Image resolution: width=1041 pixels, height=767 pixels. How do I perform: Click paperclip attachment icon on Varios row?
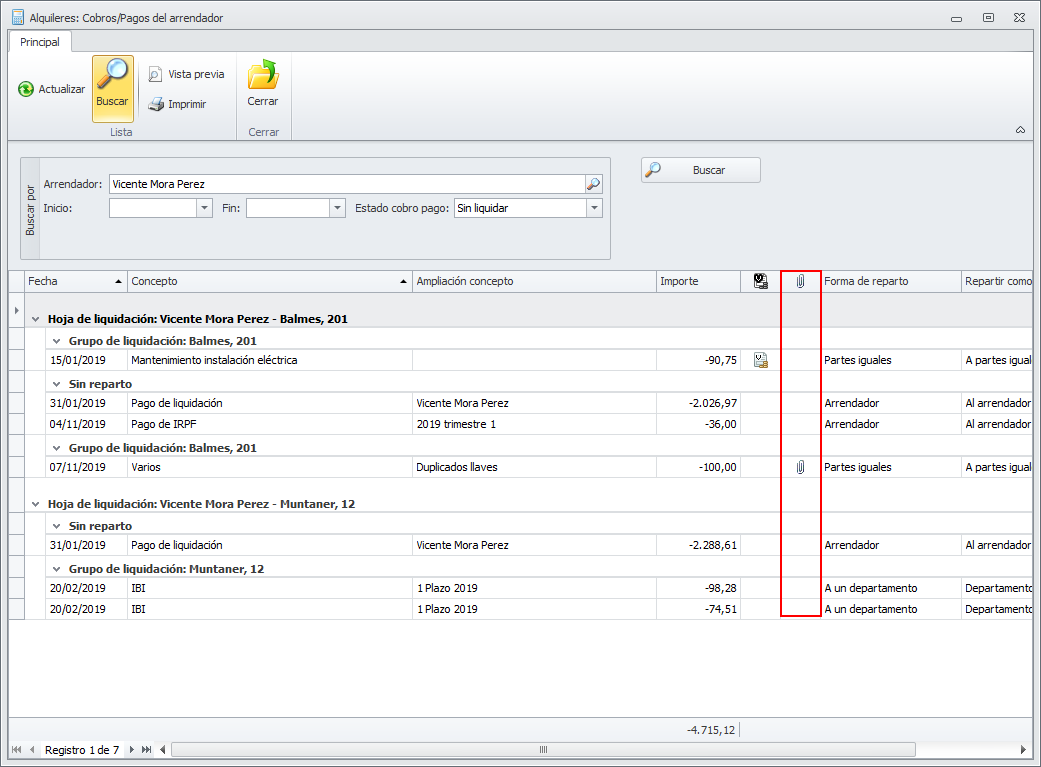(x=800, y=467)
